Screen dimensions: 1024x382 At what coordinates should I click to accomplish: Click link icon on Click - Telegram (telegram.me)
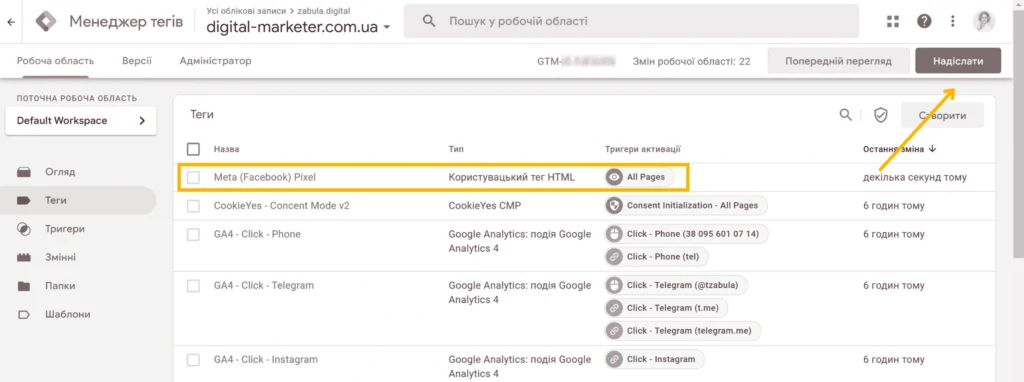tap(614, 330)
